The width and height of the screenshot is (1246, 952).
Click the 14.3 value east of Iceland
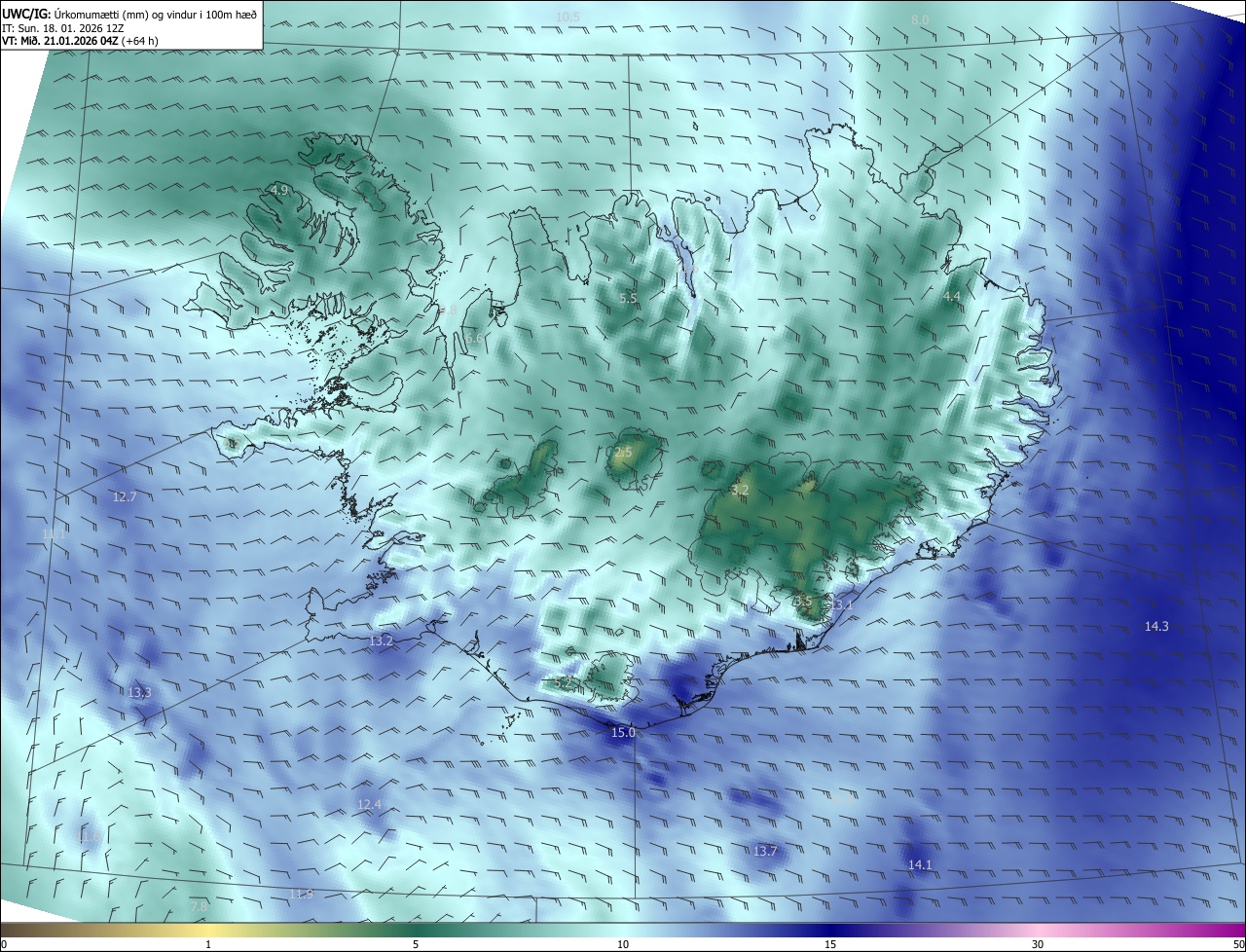(1156, 626)
